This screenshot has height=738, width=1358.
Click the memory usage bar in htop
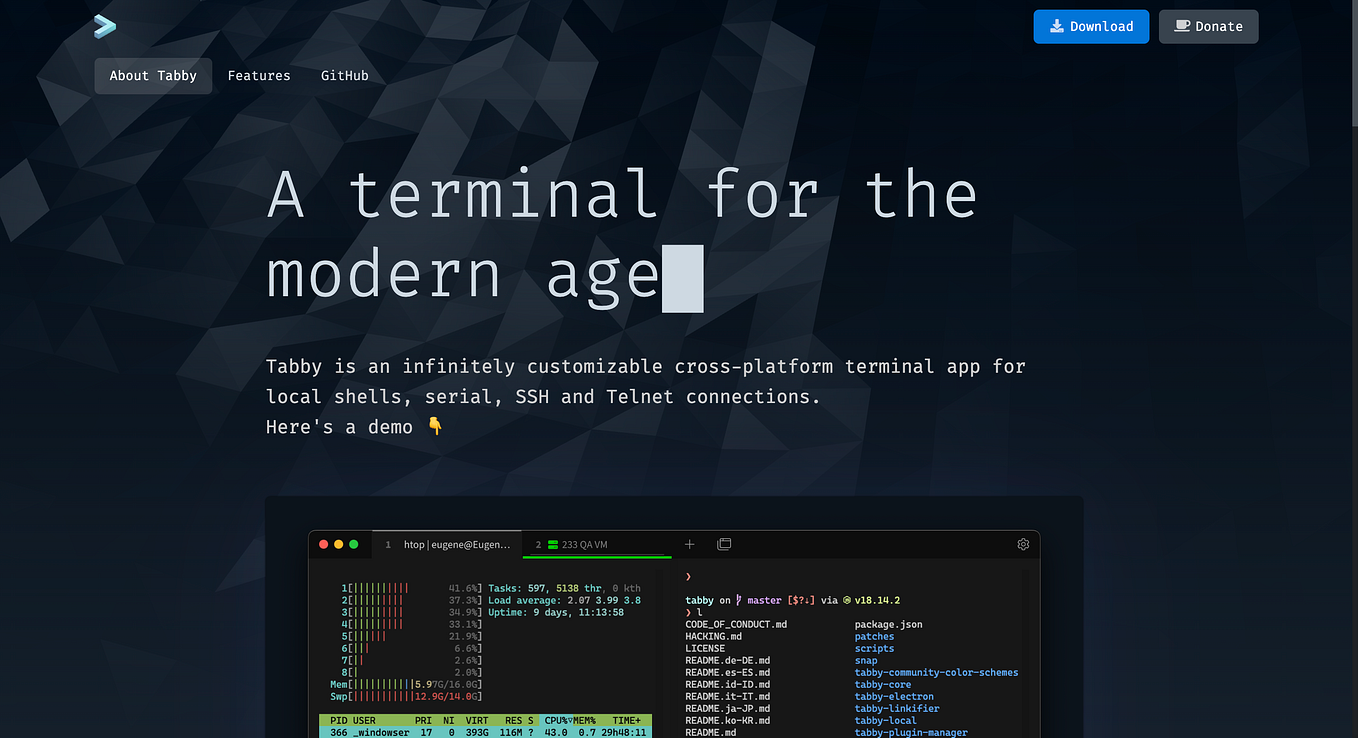(x=385, y=684)
